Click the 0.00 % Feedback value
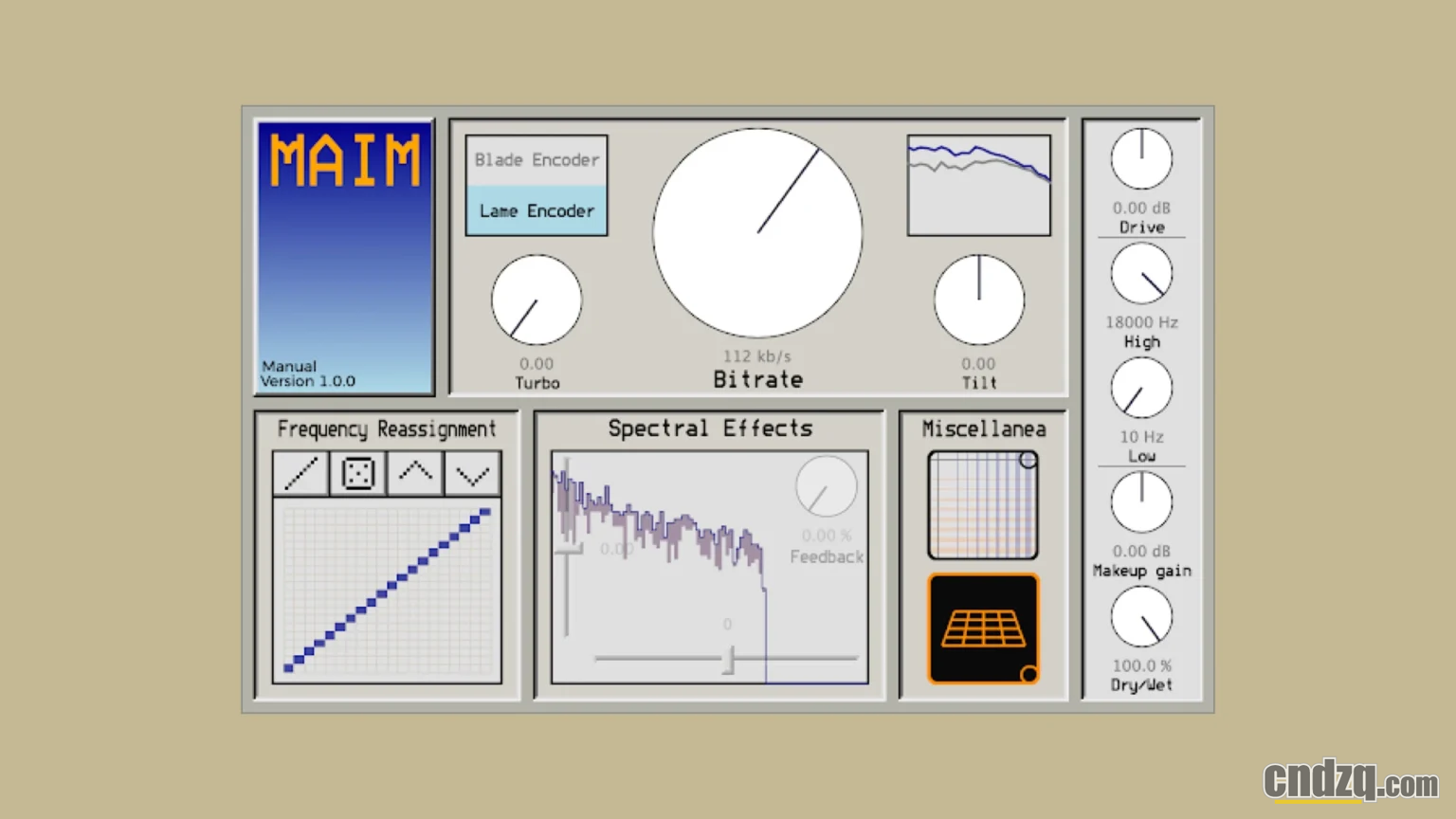 (x=827, y=536)
